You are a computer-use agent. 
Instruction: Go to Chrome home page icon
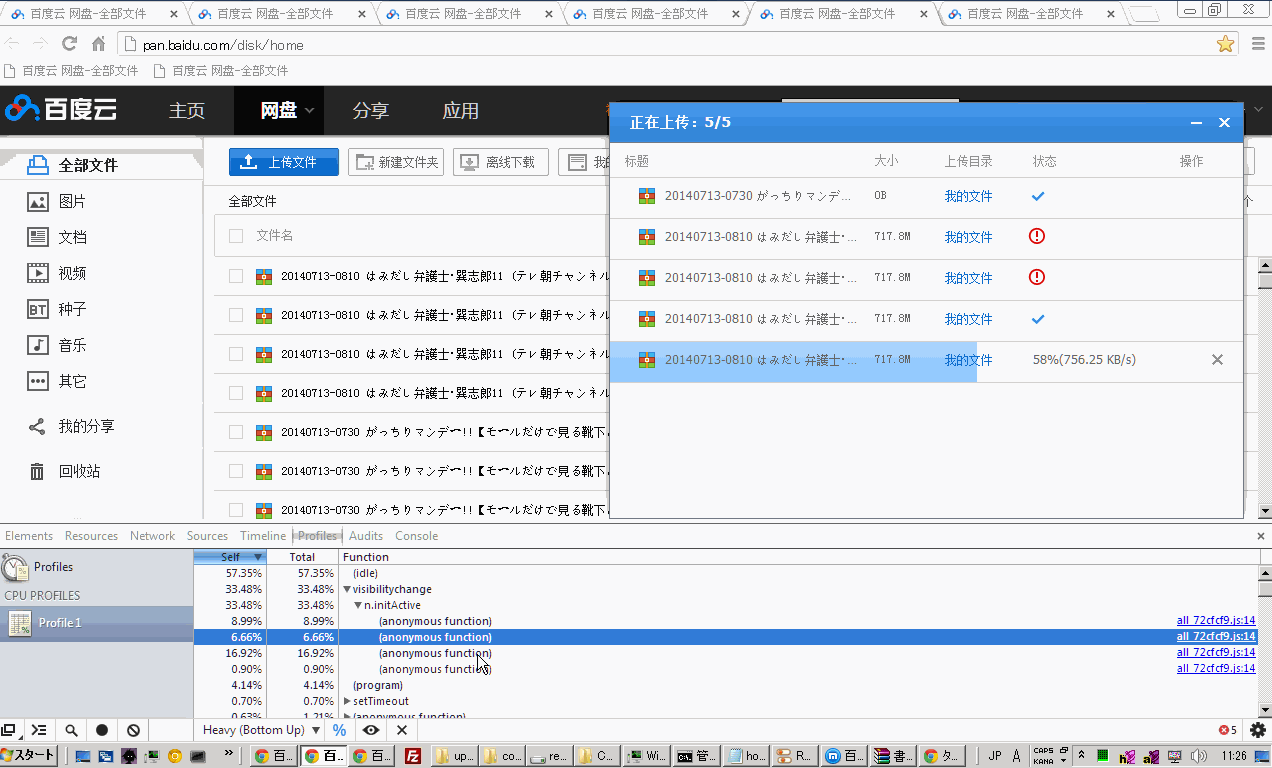[x=98, y=44]
